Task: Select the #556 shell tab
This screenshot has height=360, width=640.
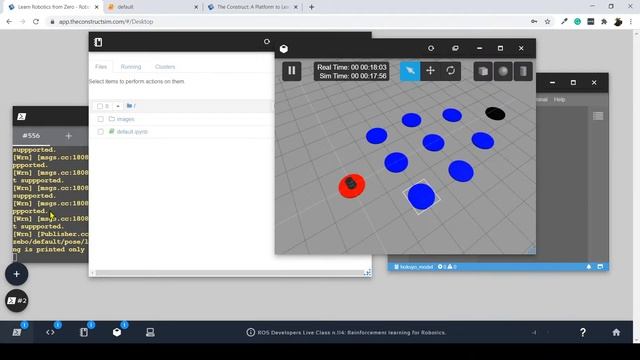Action: coord(31,136)
